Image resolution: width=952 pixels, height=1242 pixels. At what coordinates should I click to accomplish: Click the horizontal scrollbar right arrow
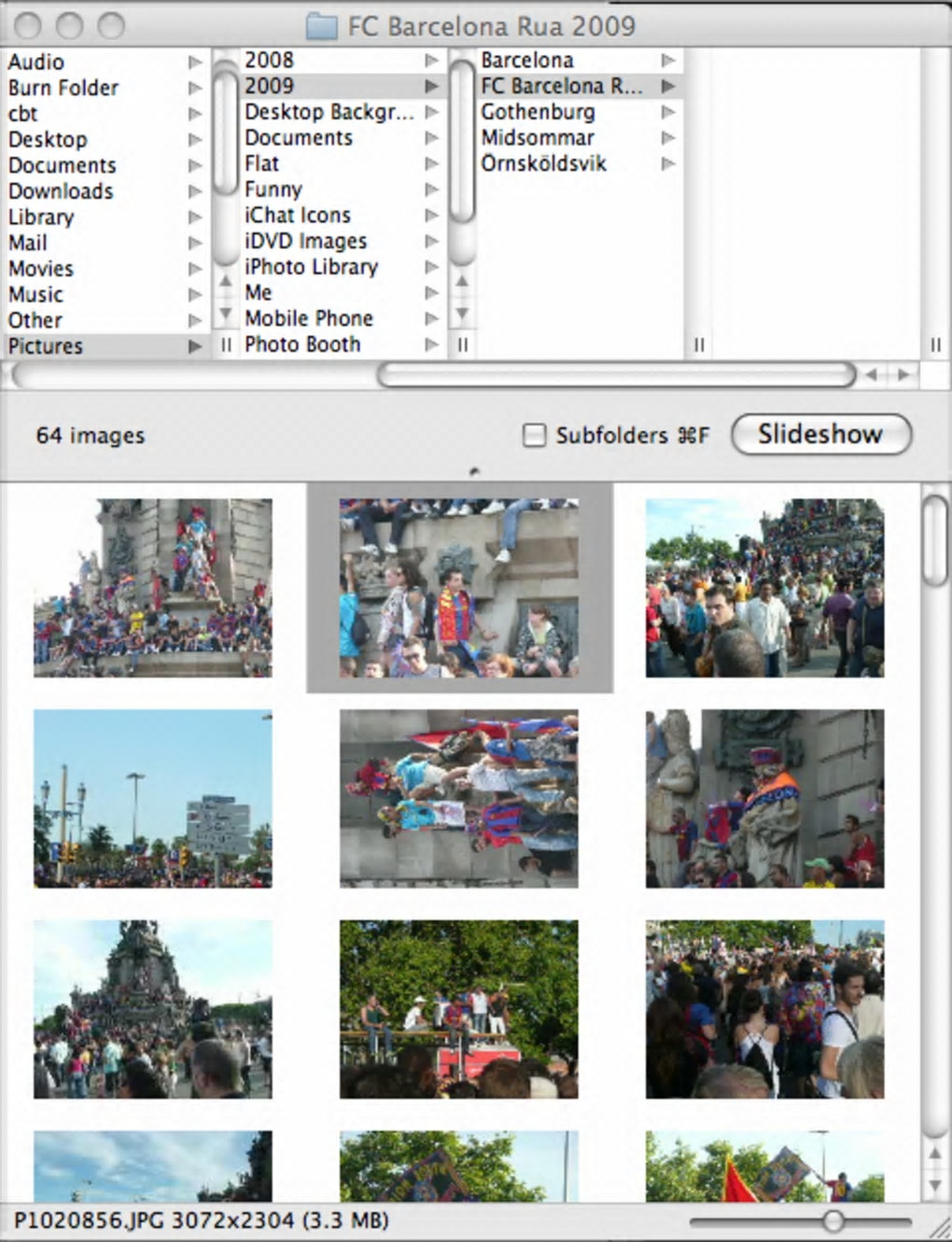pyautogui.click(x=903, y=374)
